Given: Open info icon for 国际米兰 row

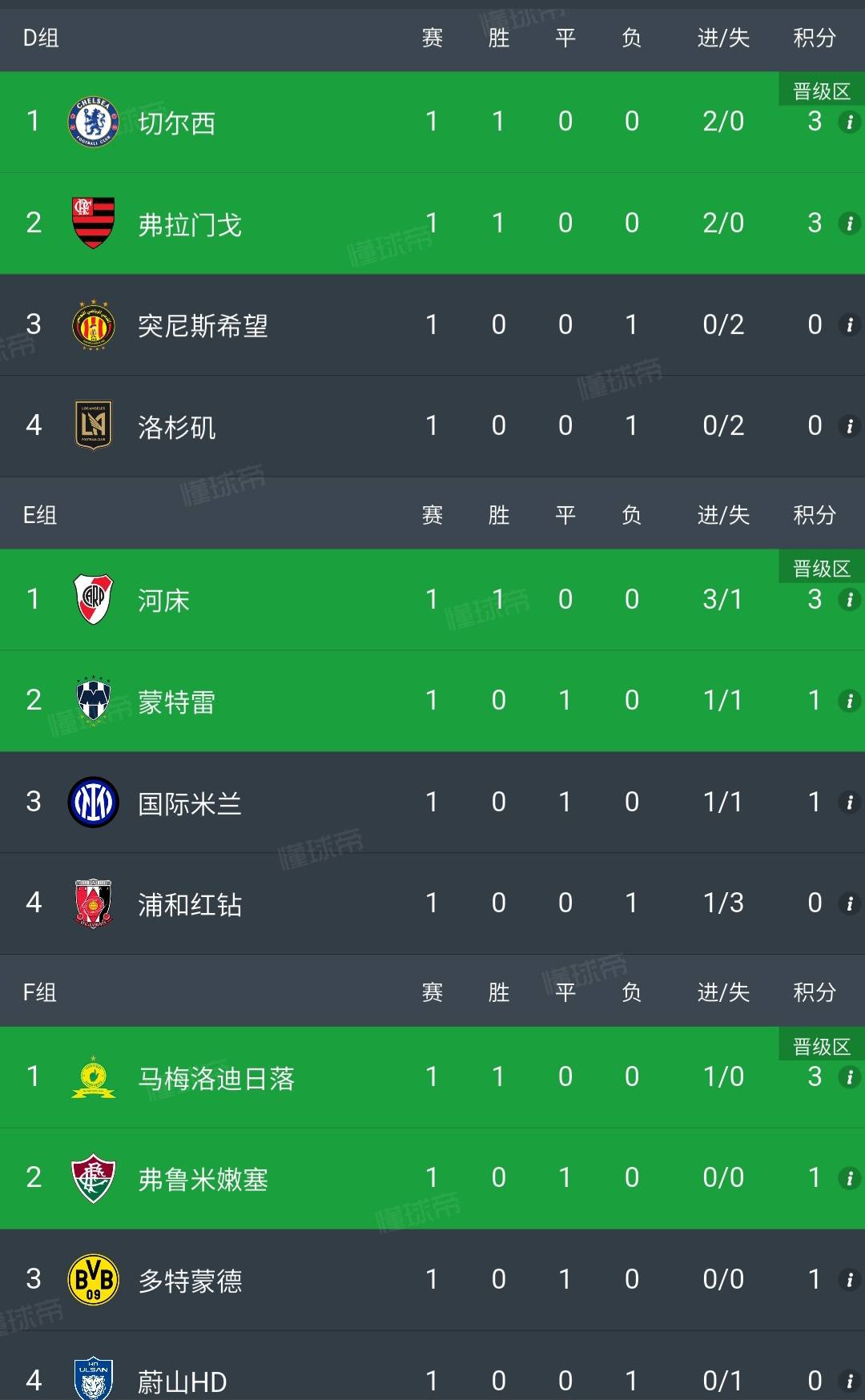Looking at the screenshot, I should click(849, 802).
